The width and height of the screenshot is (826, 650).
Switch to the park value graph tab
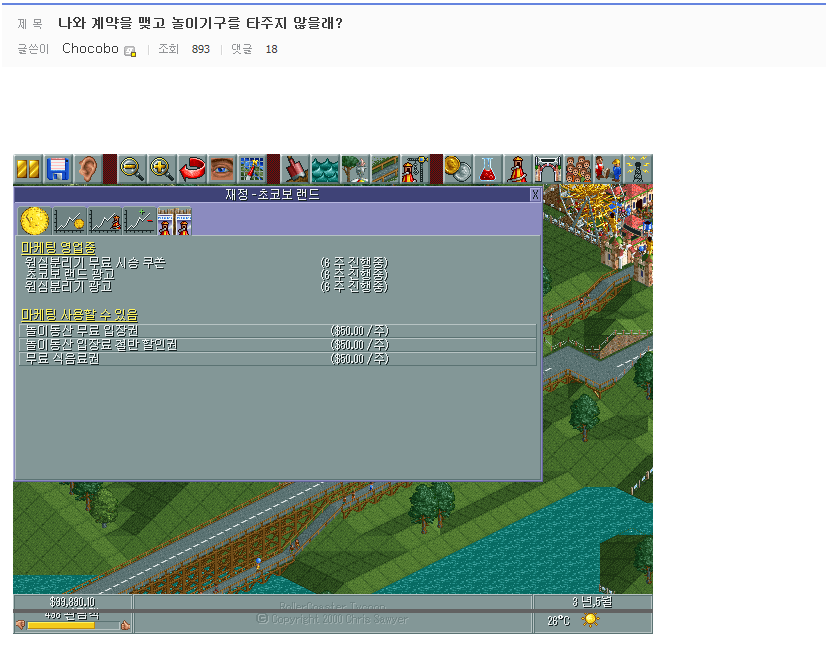coord(105,221)
